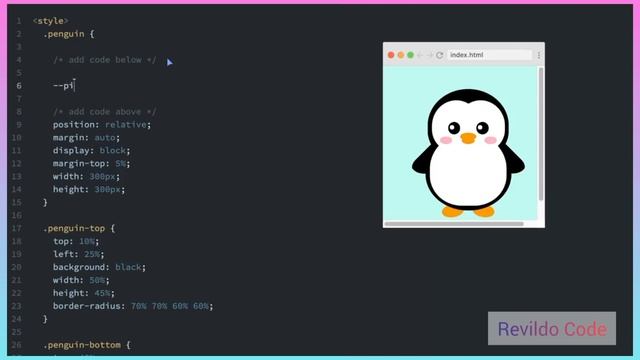Image resolution: width=640 pixels, height=360 pixels.
Task: Click line number 17 in the gutter
Action: click(16, 229)
